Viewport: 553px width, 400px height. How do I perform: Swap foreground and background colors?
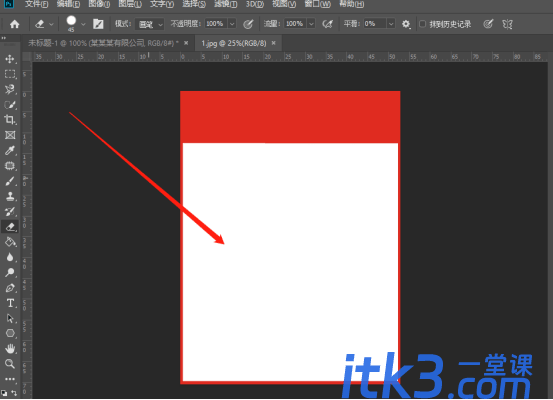coord(14,393)
